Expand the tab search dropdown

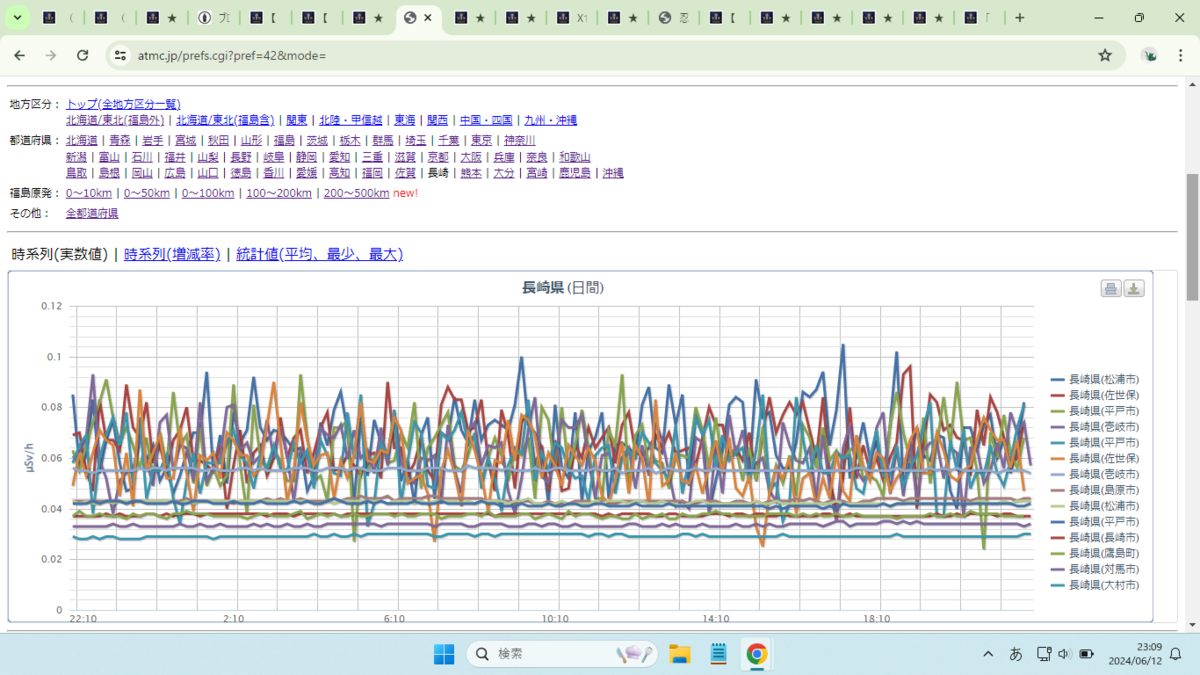point(17,18)
